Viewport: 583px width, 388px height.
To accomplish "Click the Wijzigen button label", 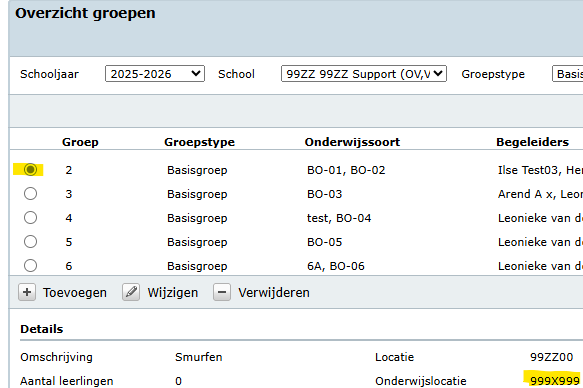I will click(x=173, y=293).
